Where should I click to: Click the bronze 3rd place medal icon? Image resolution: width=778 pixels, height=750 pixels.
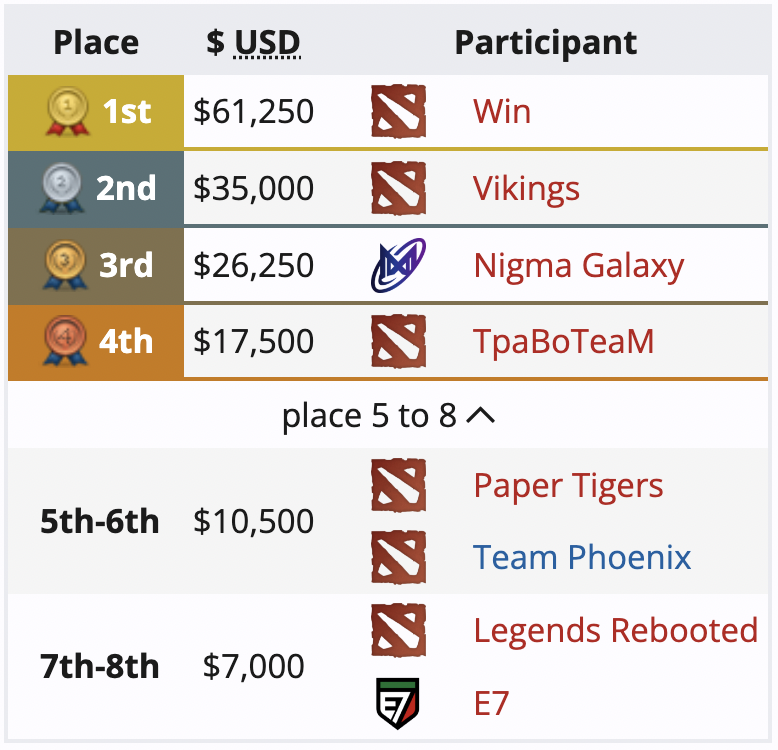tap(66, 266)
